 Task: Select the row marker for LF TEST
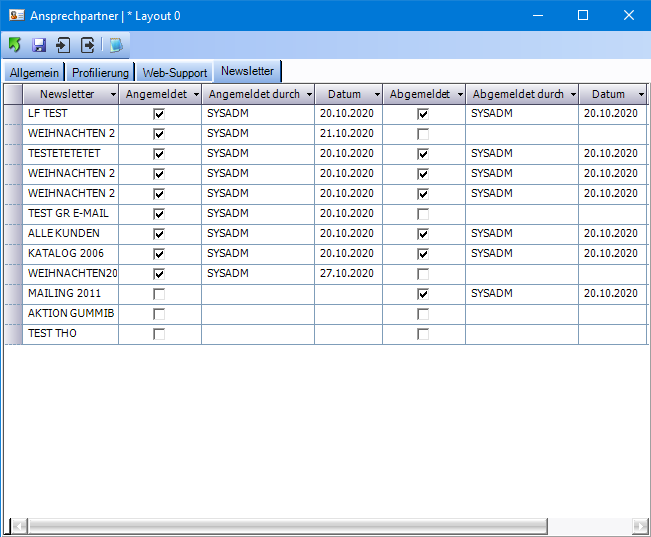click(x=13, y=114)
